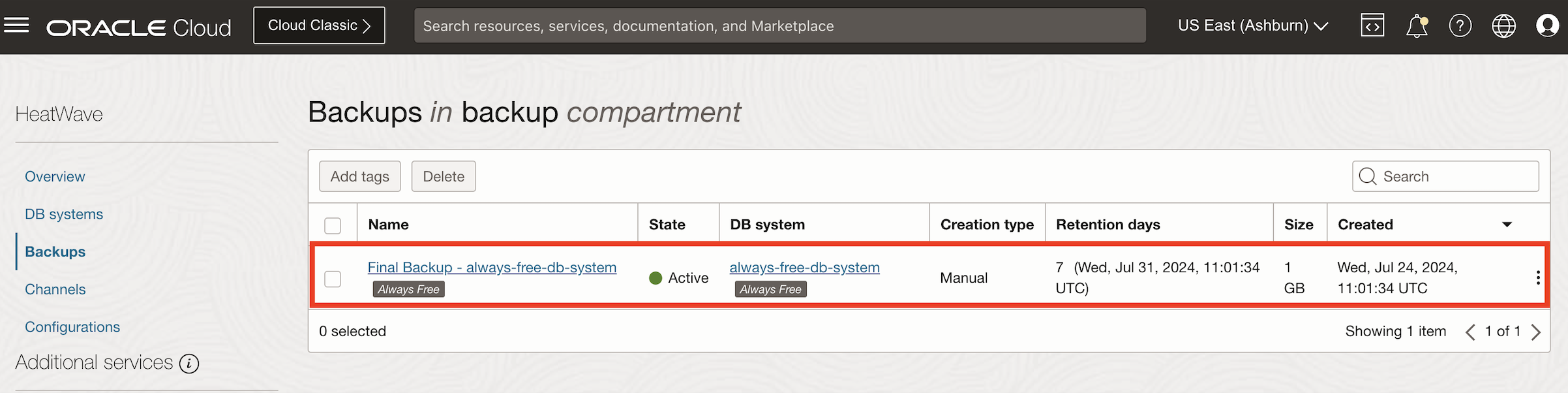Image resolution: width=1568 pixels, height=393 pixels.
Task: Click the Cloud Classic button
Action: click(319, 25)
